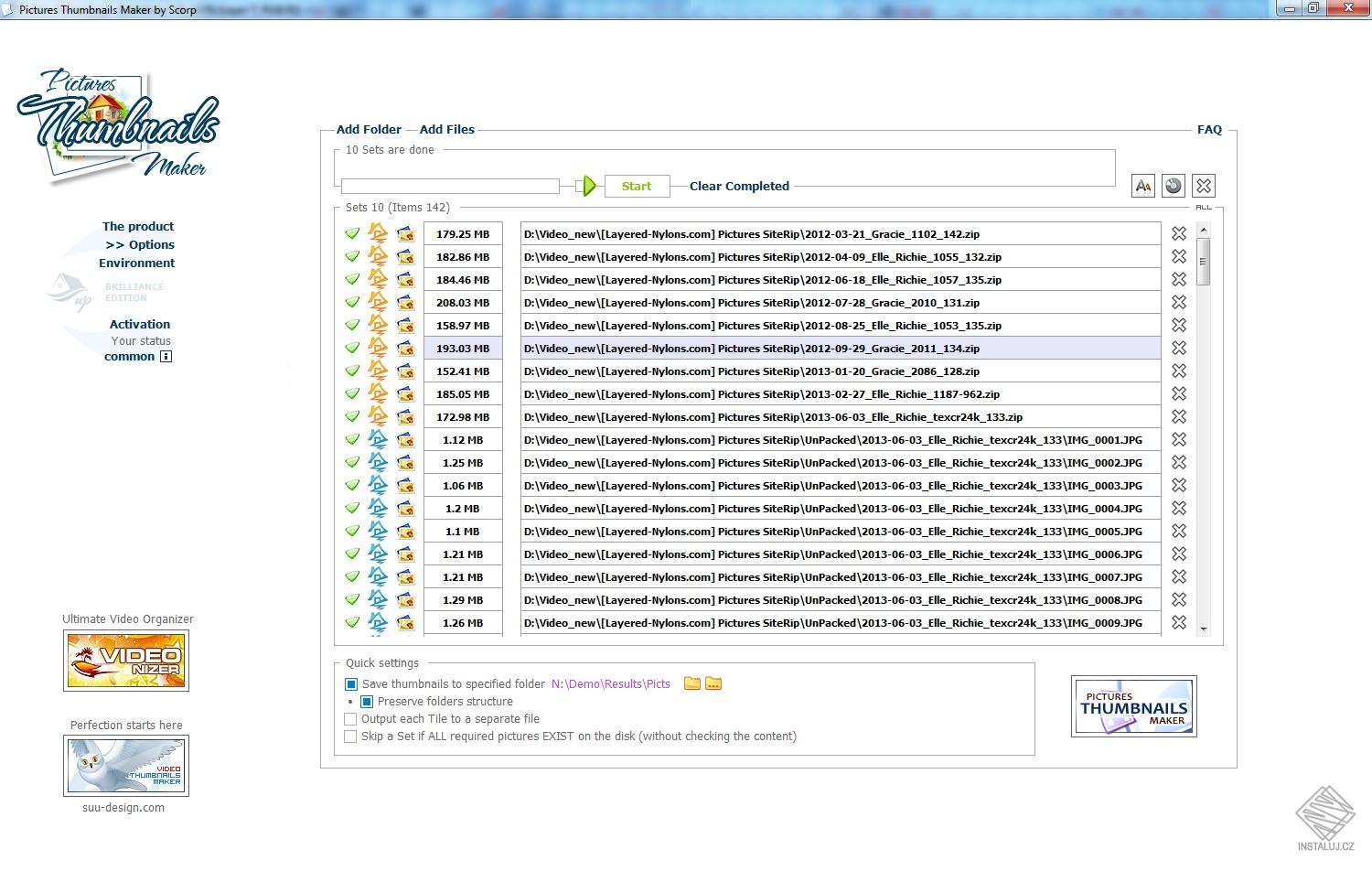This screenshot has height=871, width=1372.
Task: Open the Options menu item in sidebar
Action: [140, 244]
